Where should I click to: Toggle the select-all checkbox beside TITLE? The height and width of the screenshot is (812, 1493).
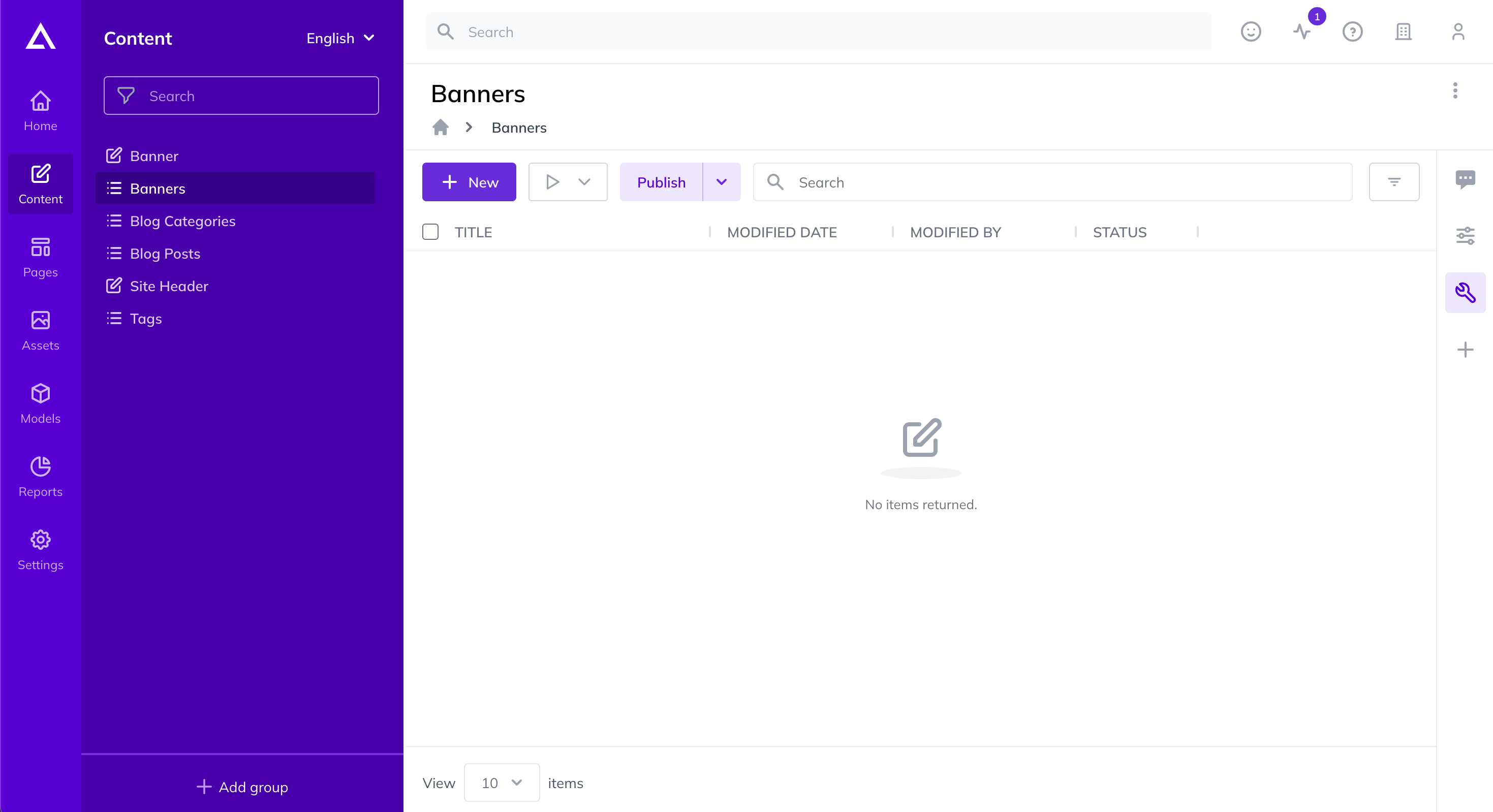click(x=430, y=232)
